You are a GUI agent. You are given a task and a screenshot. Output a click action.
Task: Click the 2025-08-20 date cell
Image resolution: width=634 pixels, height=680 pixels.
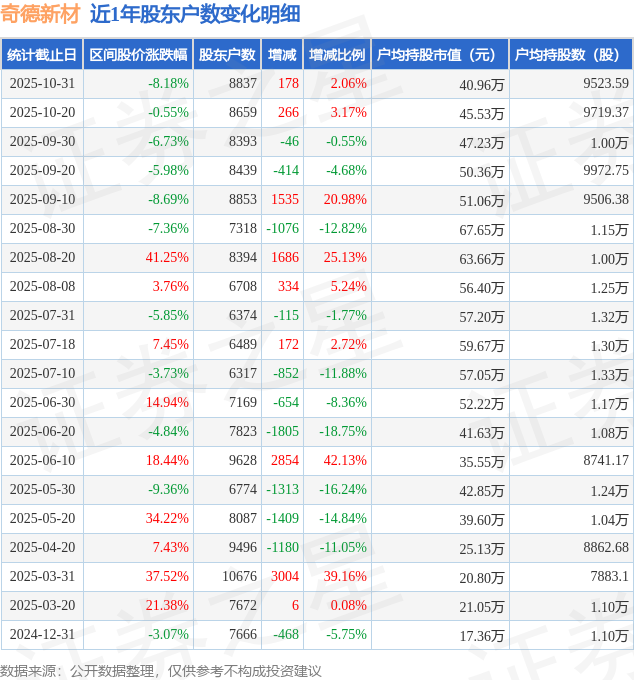point(42,258)
